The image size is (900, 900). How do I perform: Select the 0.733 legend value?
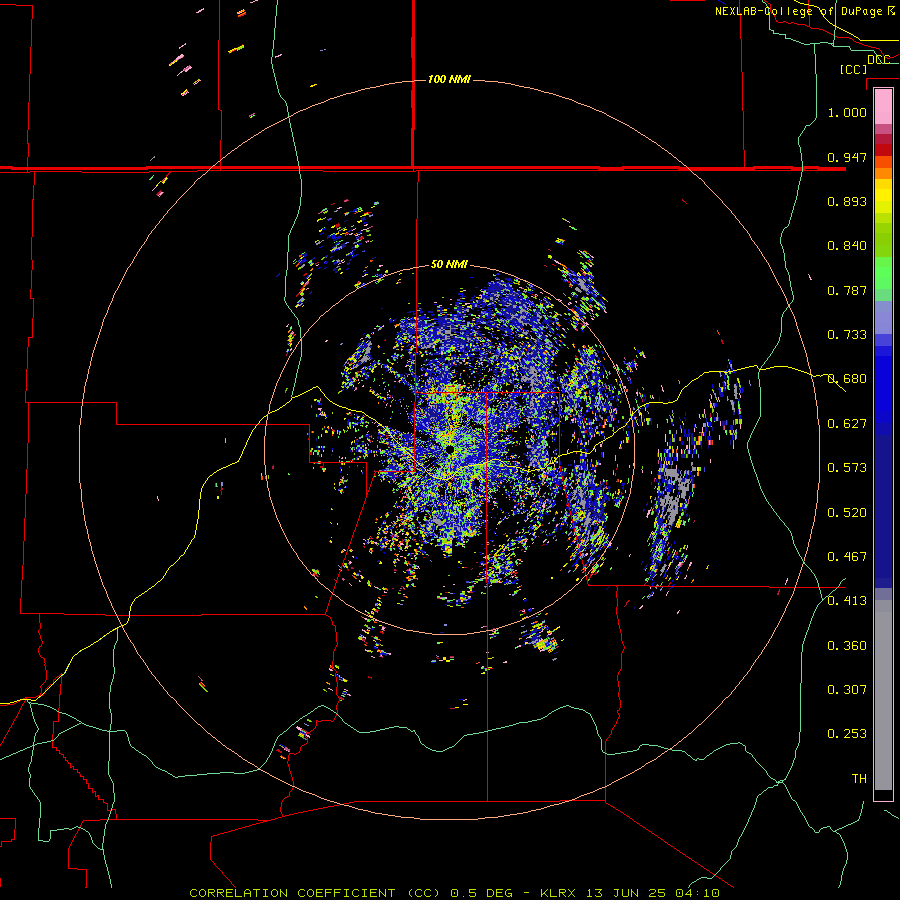(847, 335)
